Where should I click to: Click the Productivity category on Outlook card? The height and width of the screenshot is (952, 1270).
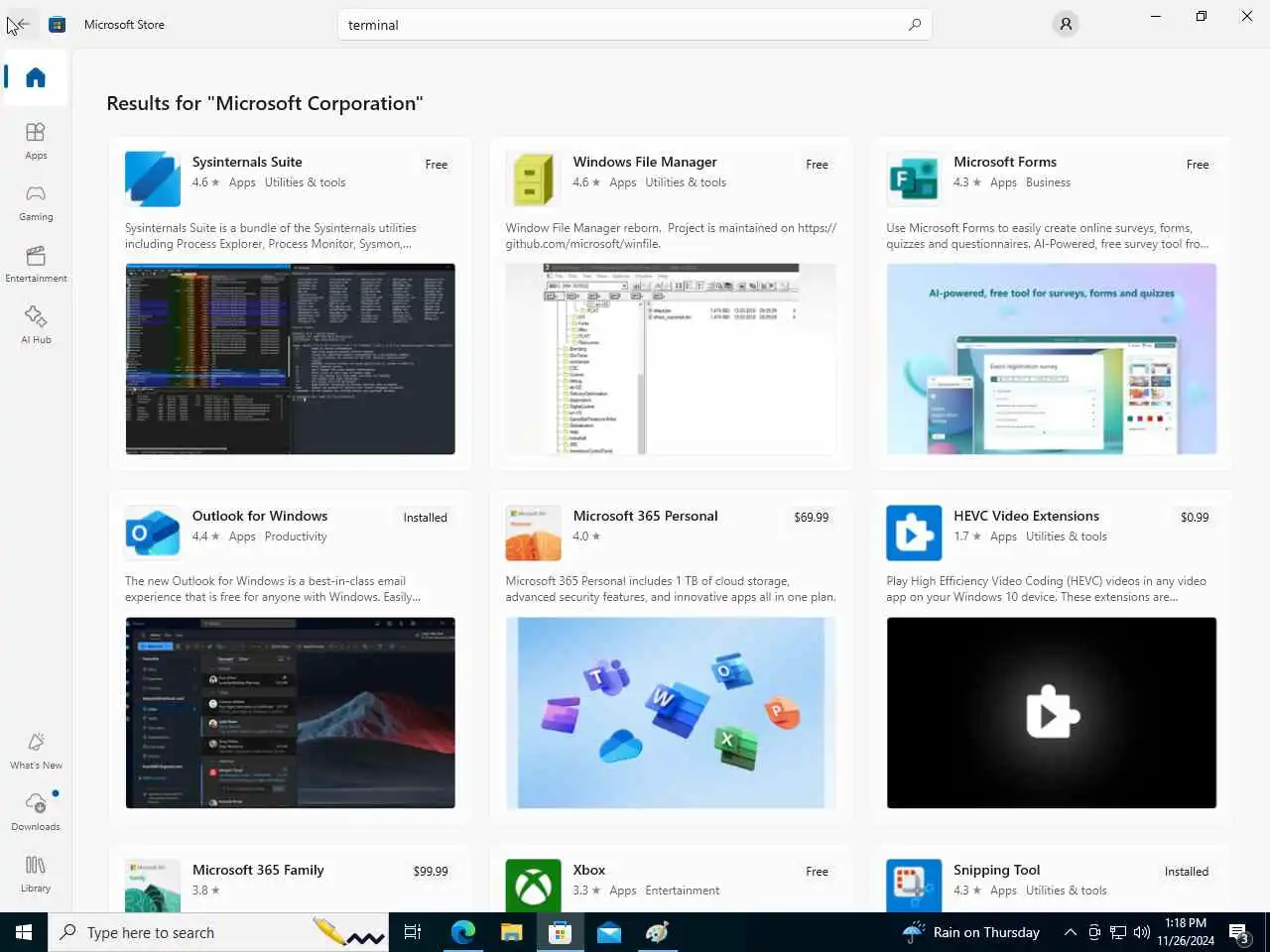(296, 536)
